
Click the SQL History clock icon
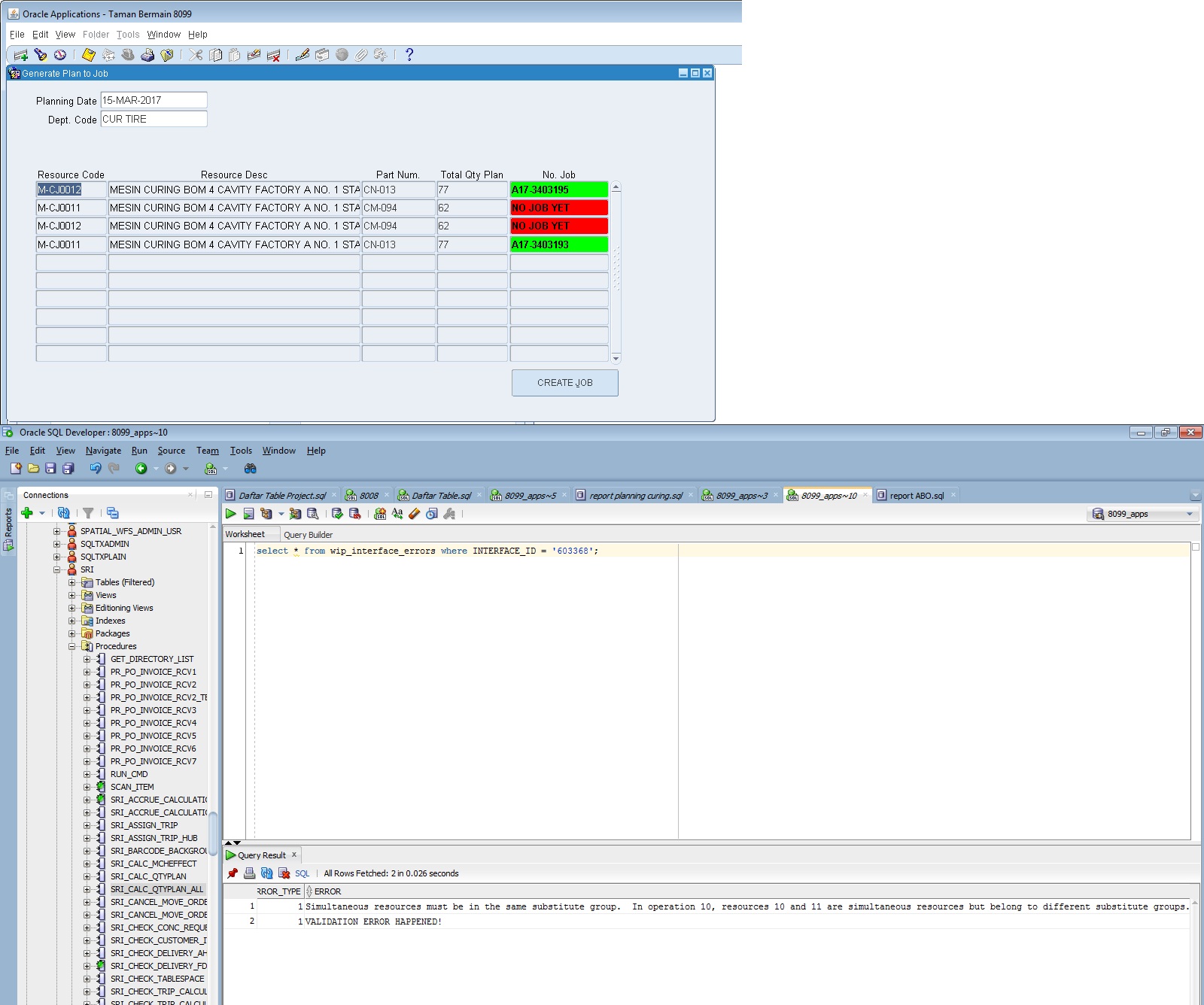point(432,514)
